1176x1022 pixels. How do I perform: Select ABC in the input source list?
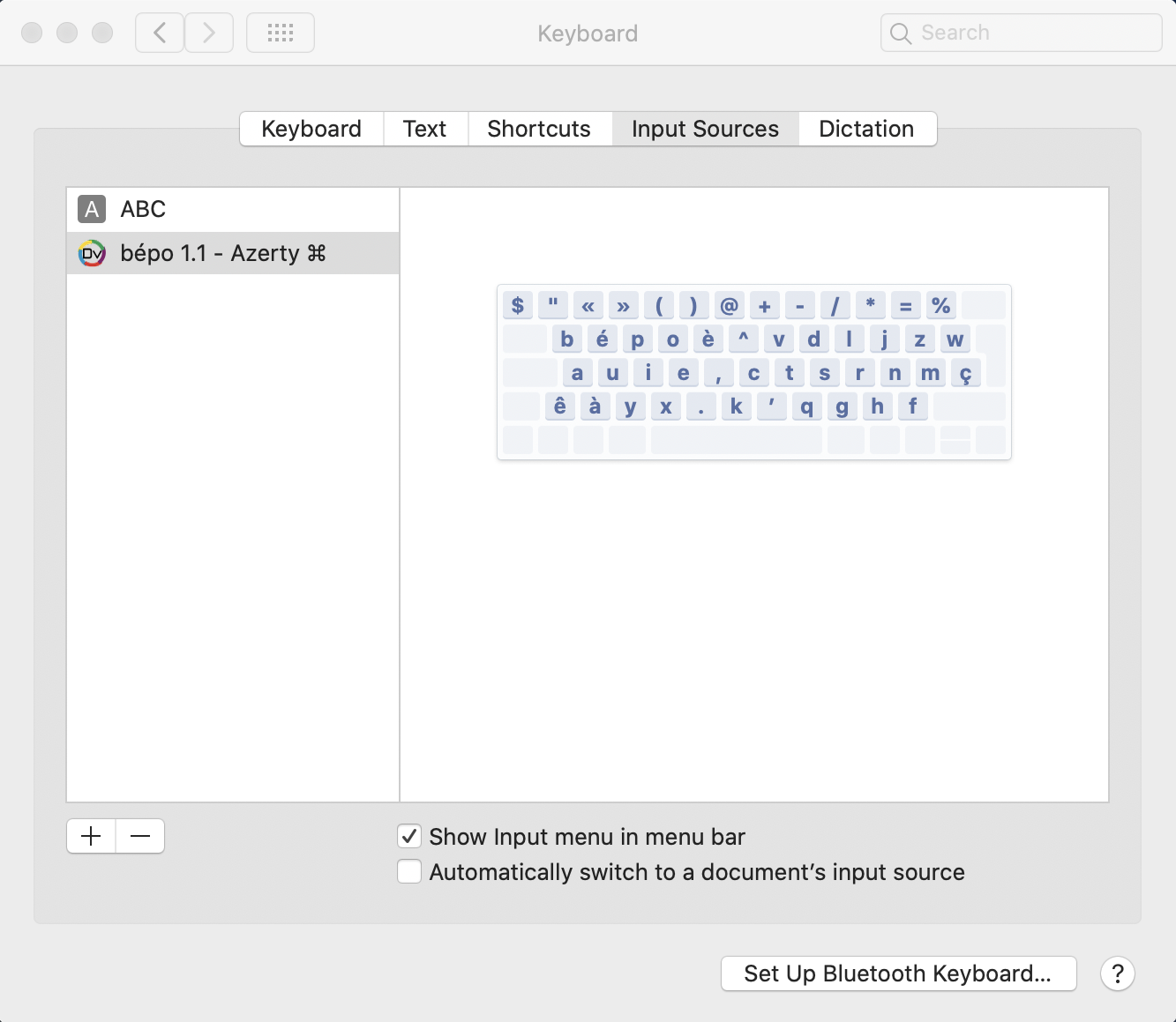coord(233,209)
